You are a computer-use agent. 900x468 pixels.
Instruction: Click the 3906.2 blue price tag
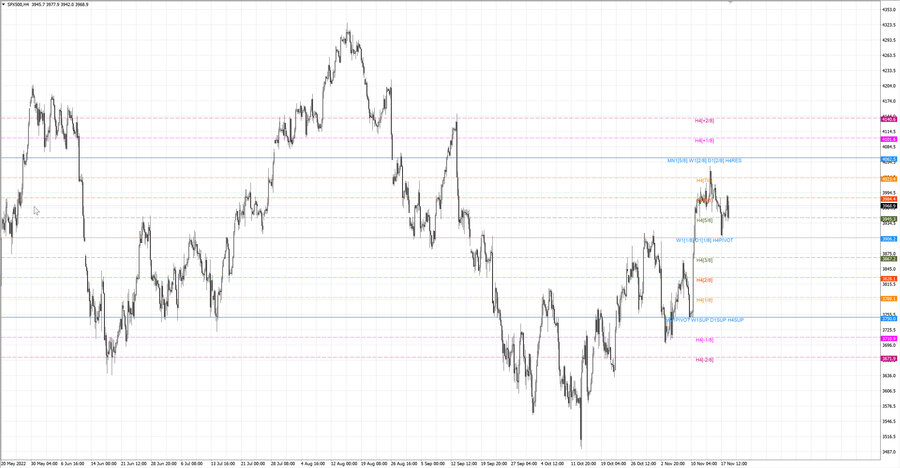pos(889,239)
